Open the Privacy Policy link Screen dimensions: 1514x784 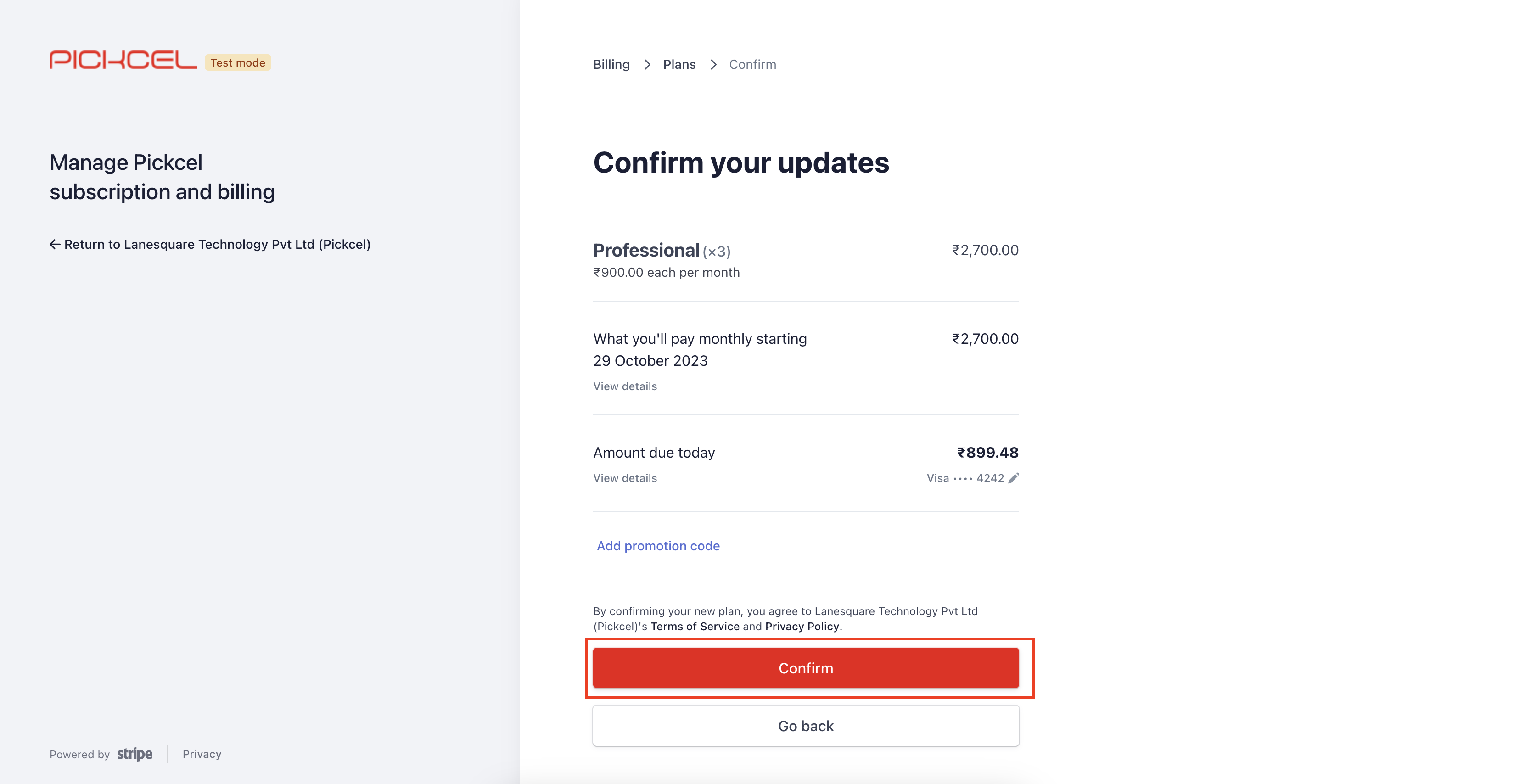tap(802, 627)
